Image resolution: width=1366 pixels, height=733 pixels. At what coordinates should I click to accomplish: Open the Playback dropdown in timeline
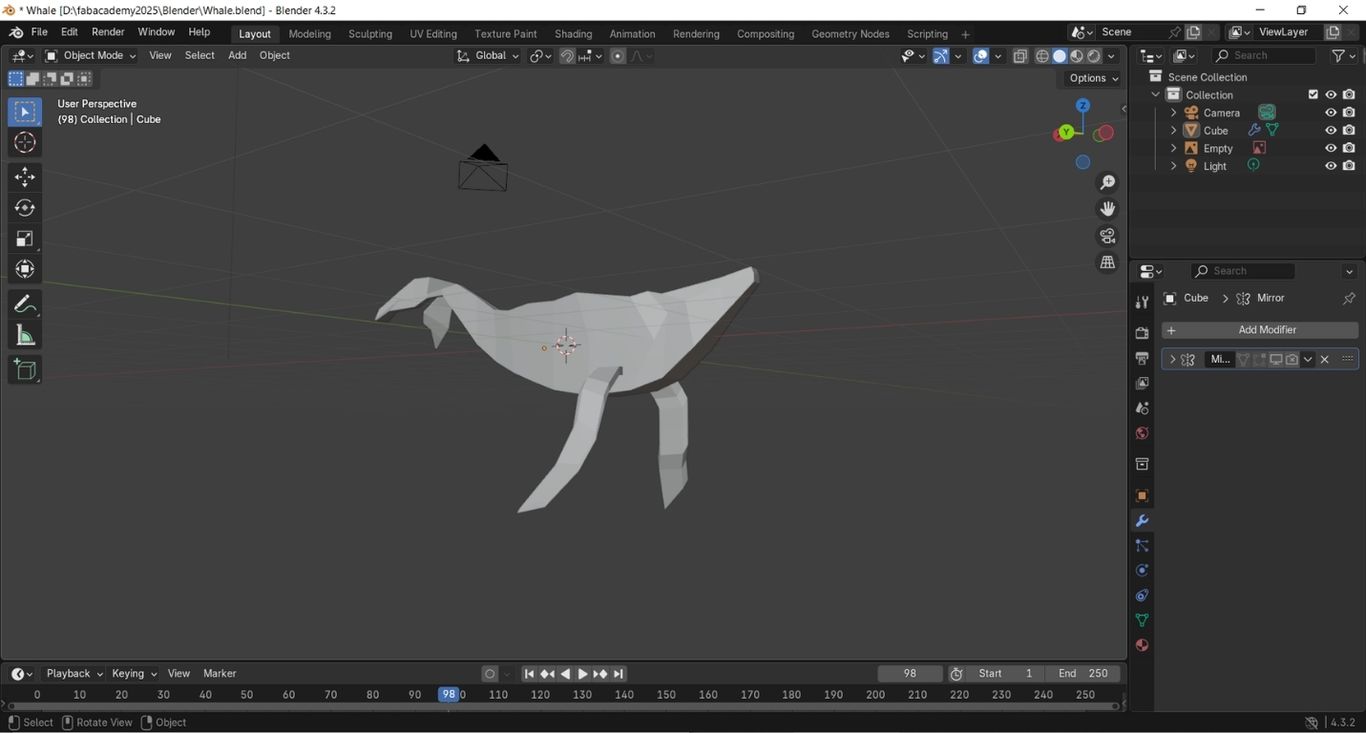click(x=74, y=674)
